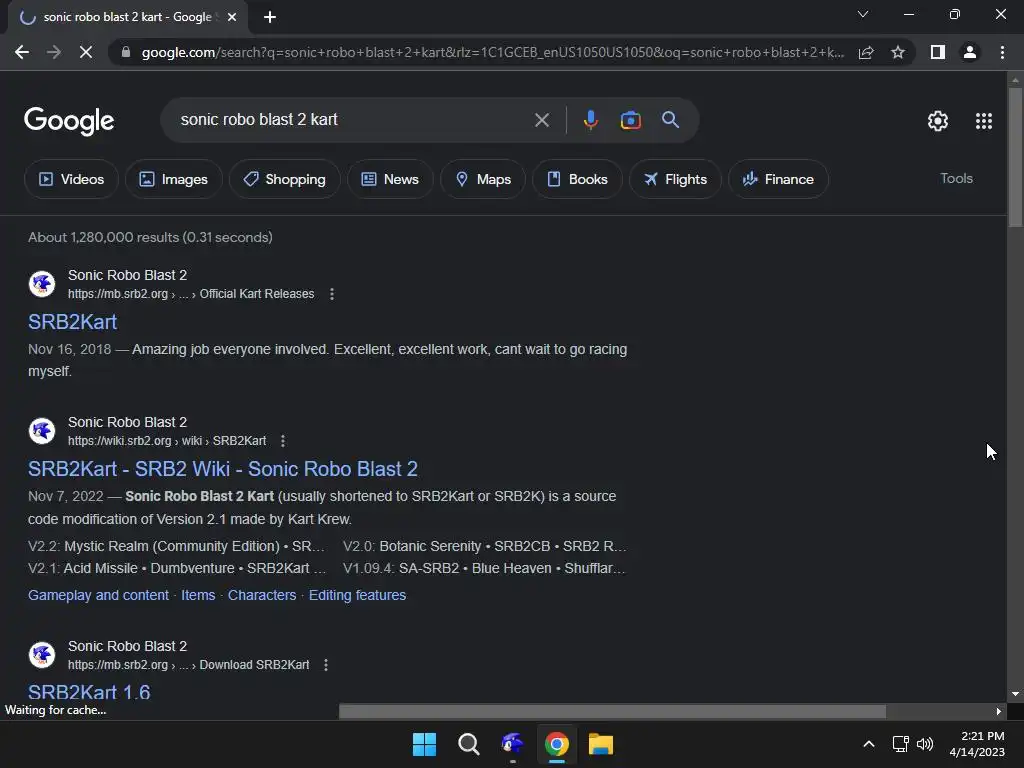Go to the Google homepage logo
The width and height of the screenshot is (1024, 768).
[69, 121]
